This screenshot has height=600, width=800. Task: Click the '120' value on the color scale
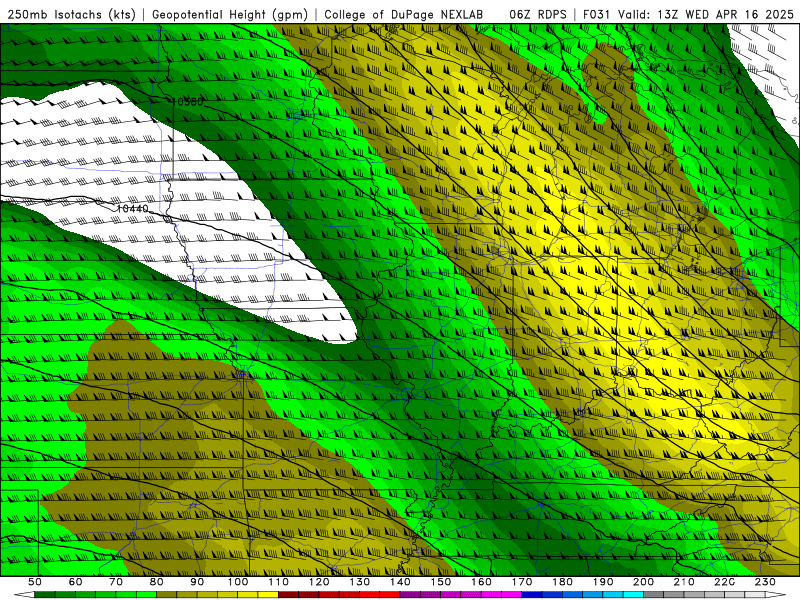(x=319, y=582)
